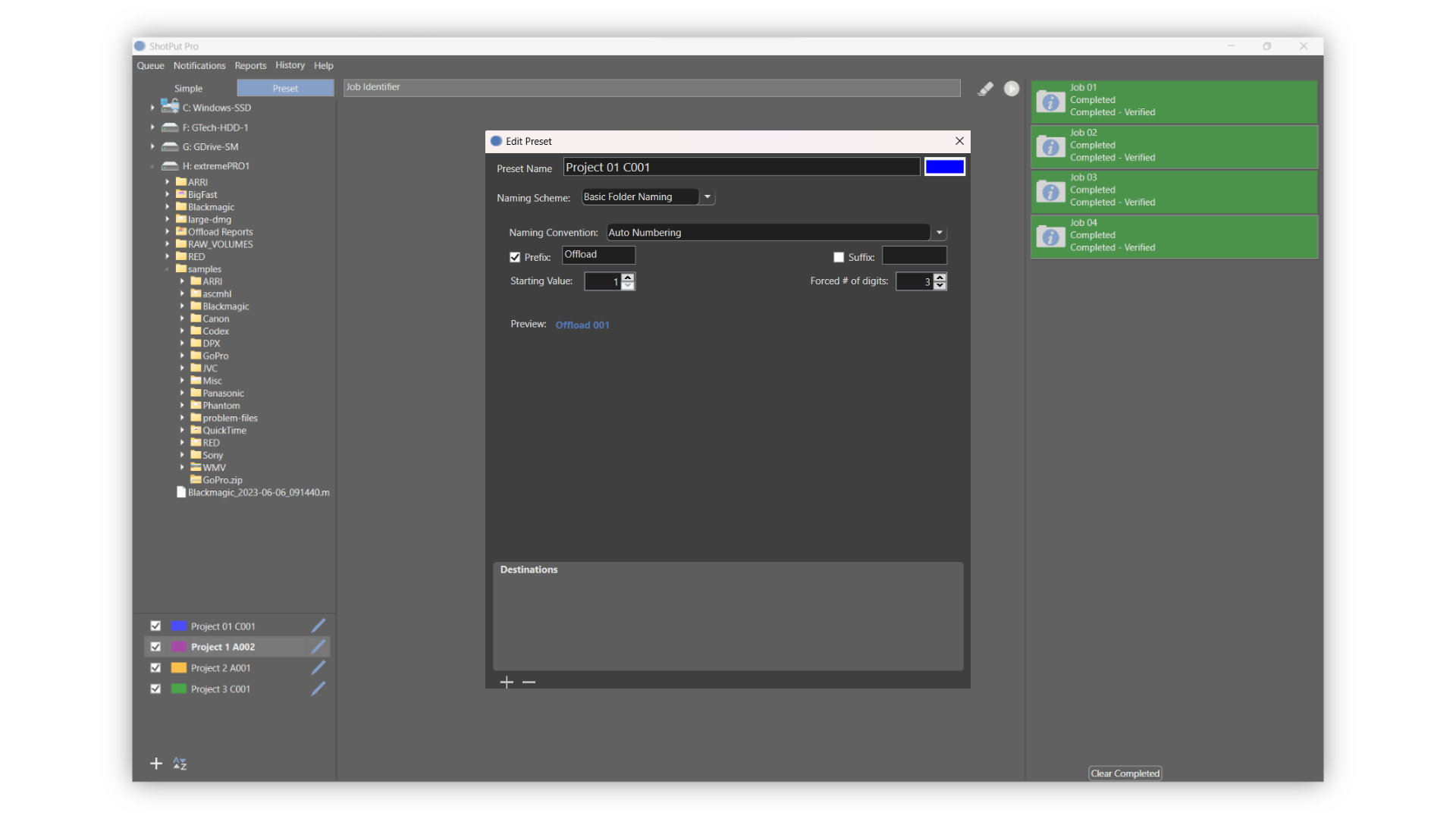Click the Job Identifier field
The height and width of the screenshot is (819, 1456).
tap(652, 88)
